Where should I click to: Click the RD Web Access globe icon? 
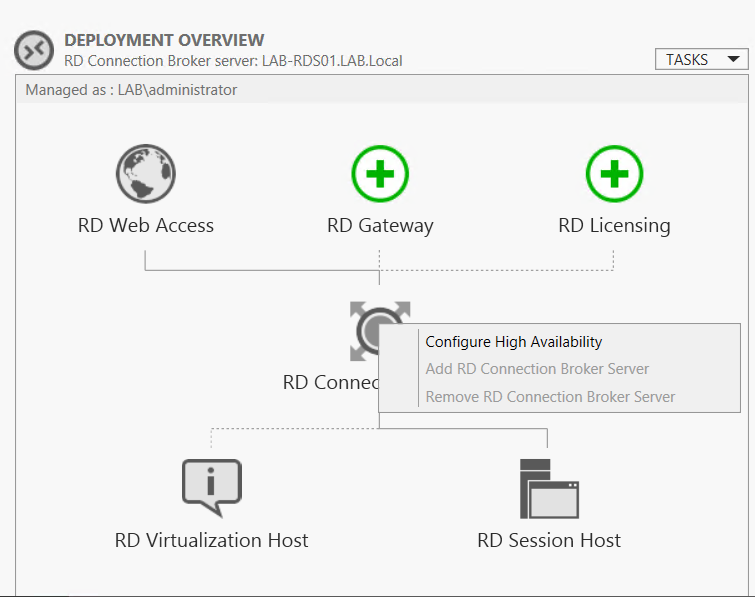(145, 174)
